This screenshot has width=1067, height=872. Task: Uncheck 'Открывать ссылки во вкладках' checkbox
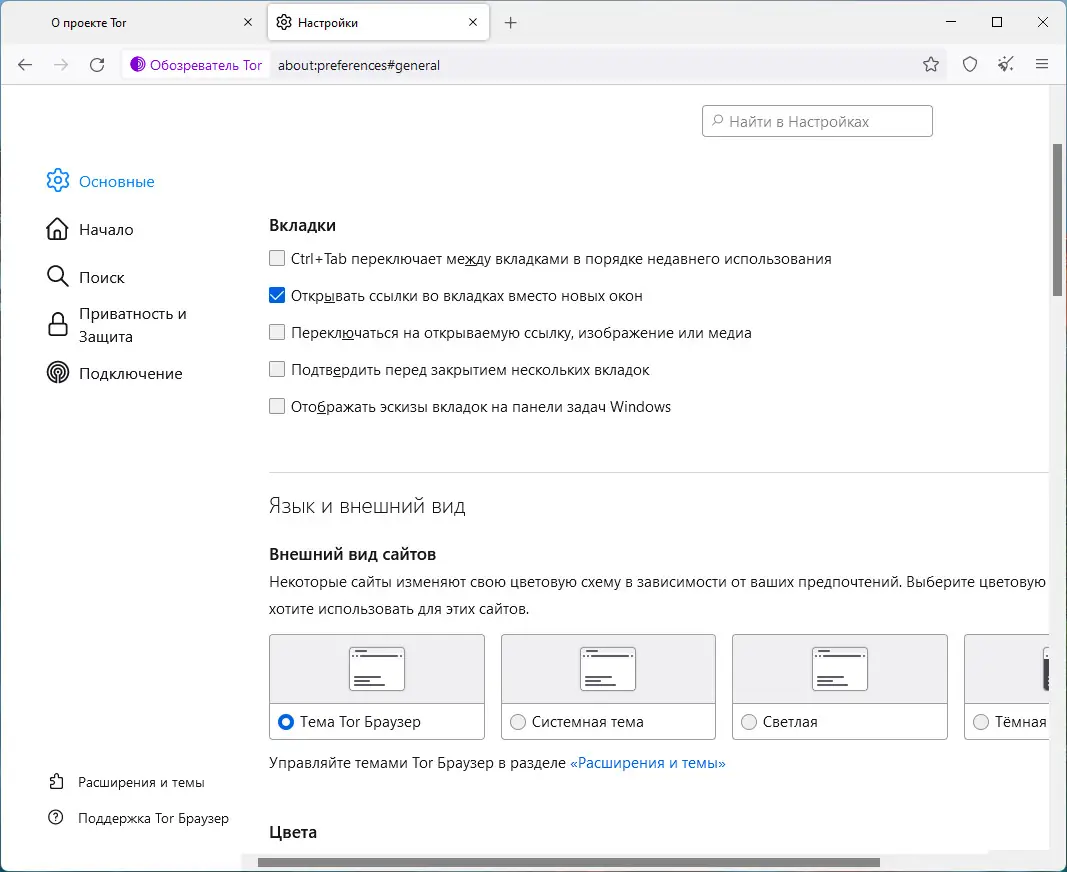click(277, 296)
